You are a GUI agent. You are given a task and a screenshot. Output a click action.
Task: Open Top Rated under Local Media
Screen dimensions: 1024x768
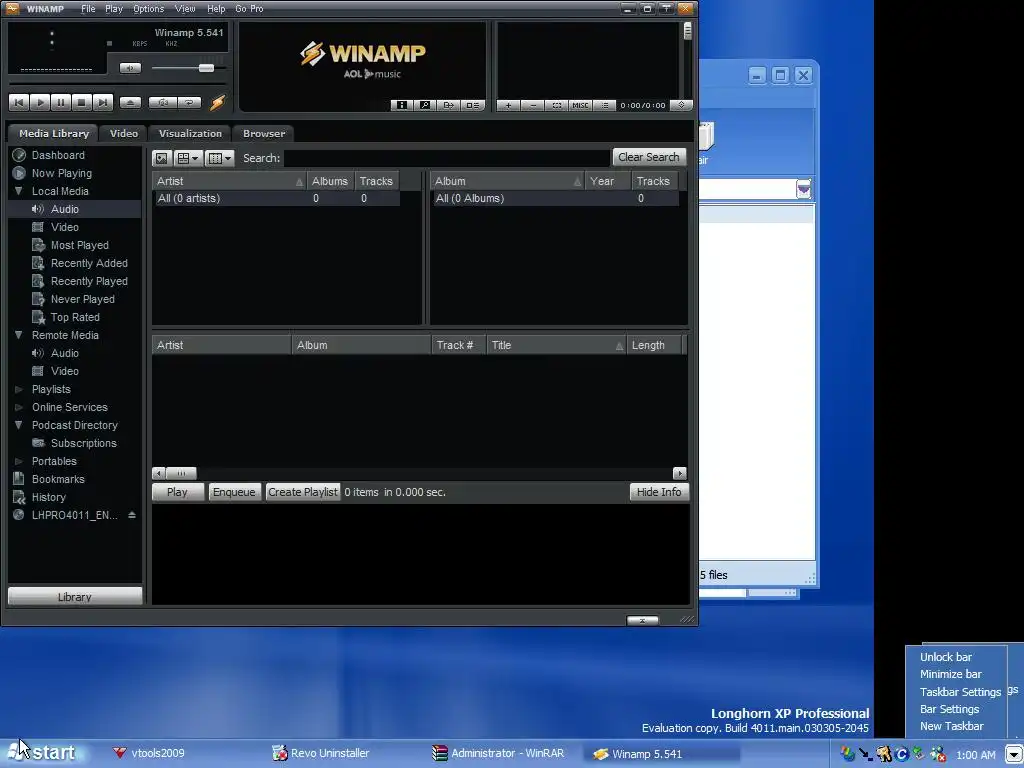pyautogui.click(x=75, y=317)
